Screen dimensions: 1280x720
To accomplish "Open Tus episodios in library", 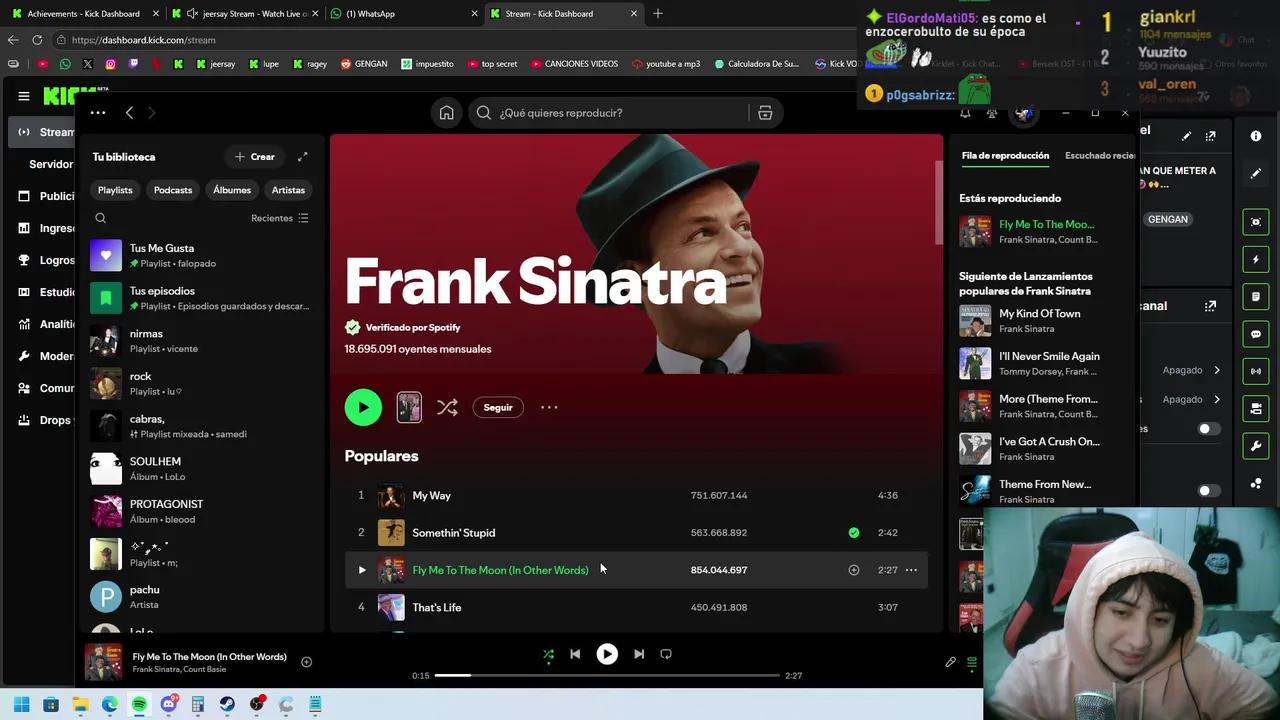I will (x=200, y=298).
